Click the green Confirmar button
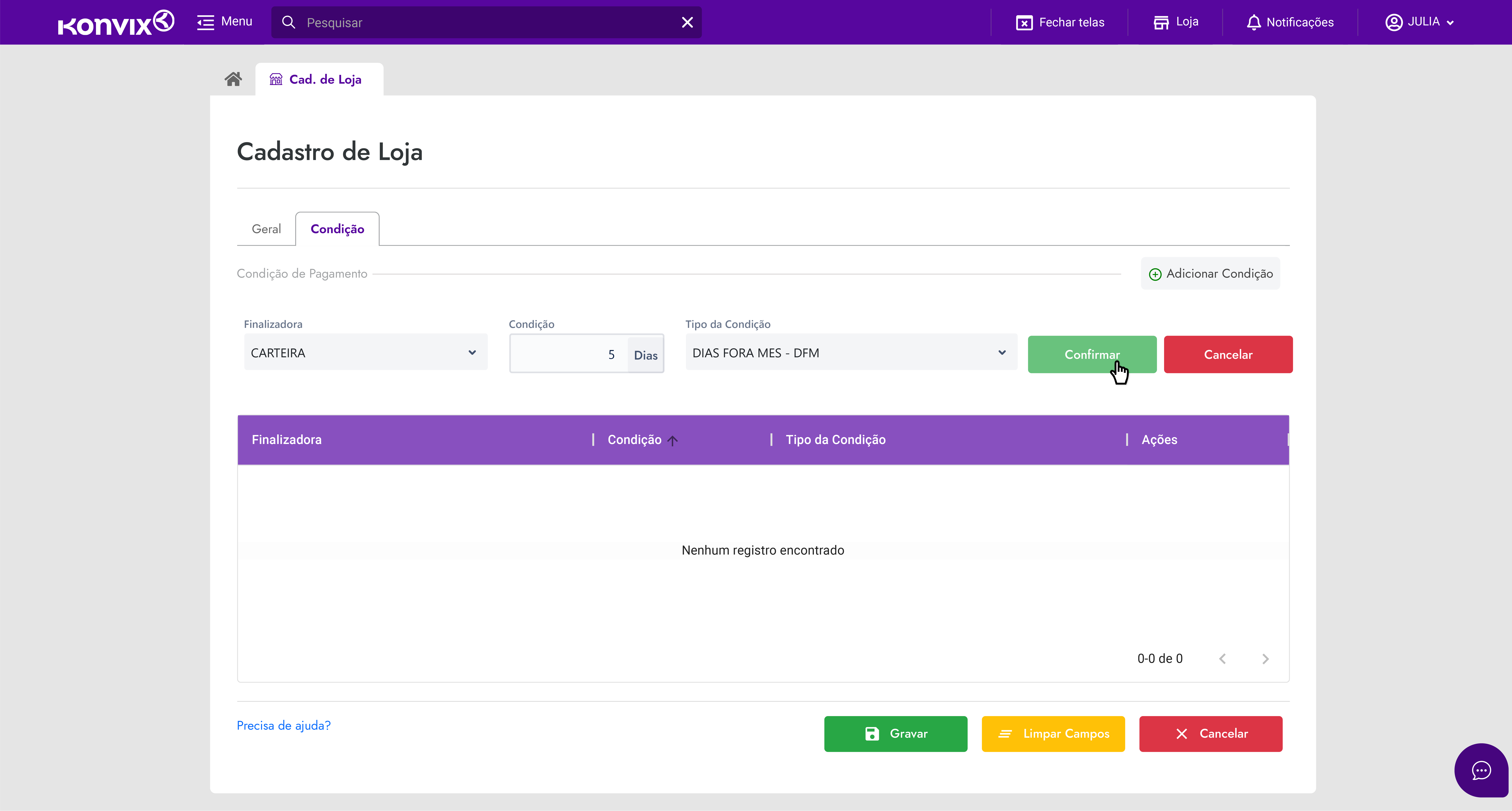The image size is (1512, 811). (x=1092, y=354)
